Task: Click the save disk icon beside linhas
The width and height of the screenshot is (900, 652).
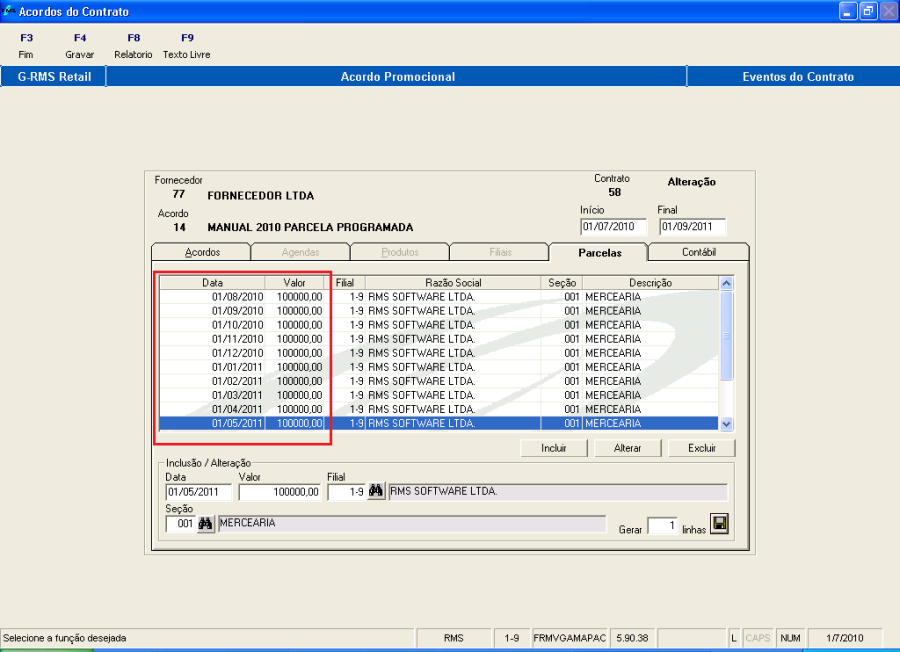Action: click(719, 523)
